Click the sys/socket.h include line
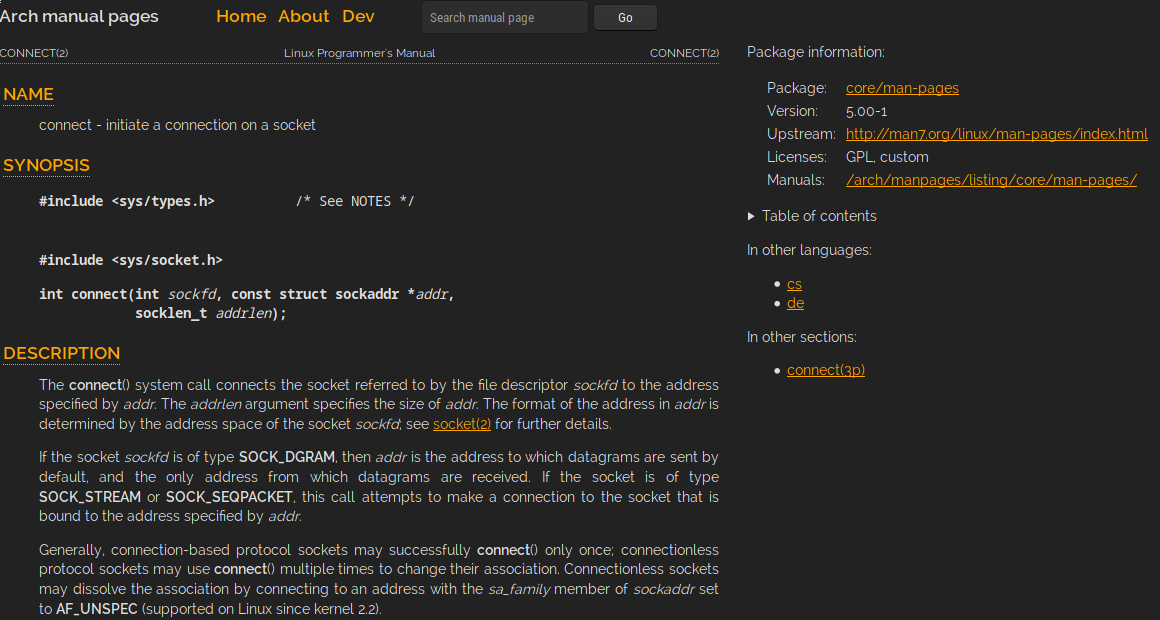1160x620 pixels. click(x=130, y=260)
